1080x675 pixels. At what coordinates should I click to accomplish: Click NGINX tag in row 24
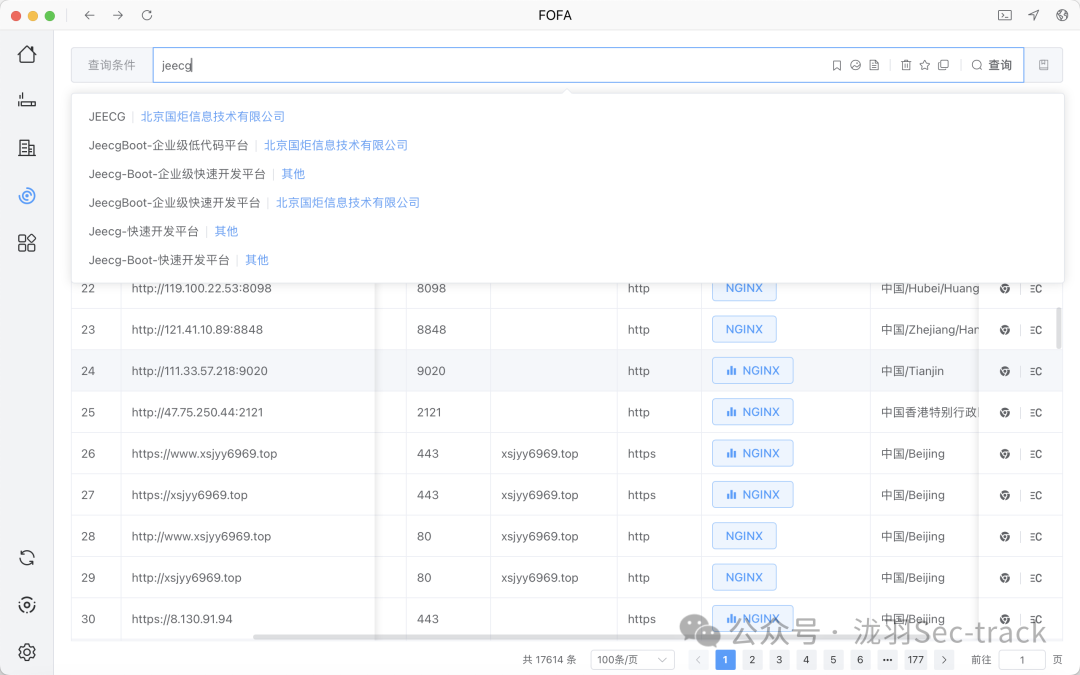pyautogui.click(x=752, y=371)
